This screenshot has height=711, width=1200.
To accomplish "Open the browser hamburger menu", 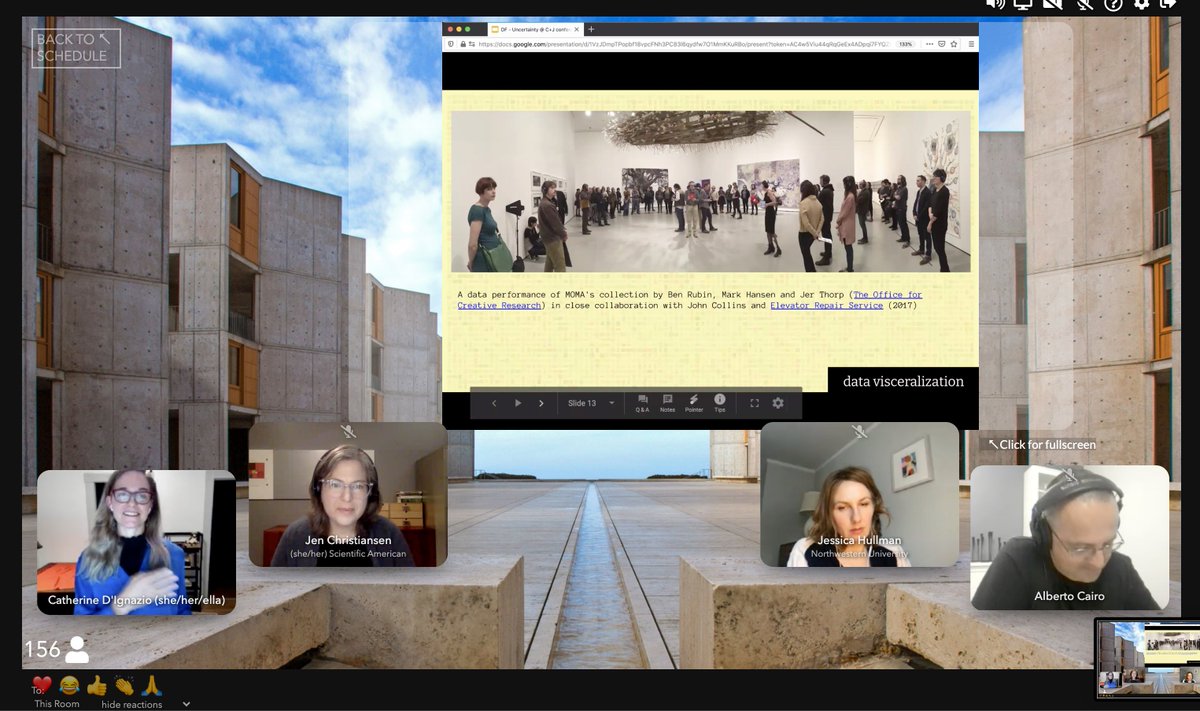I will pos(971,44).
